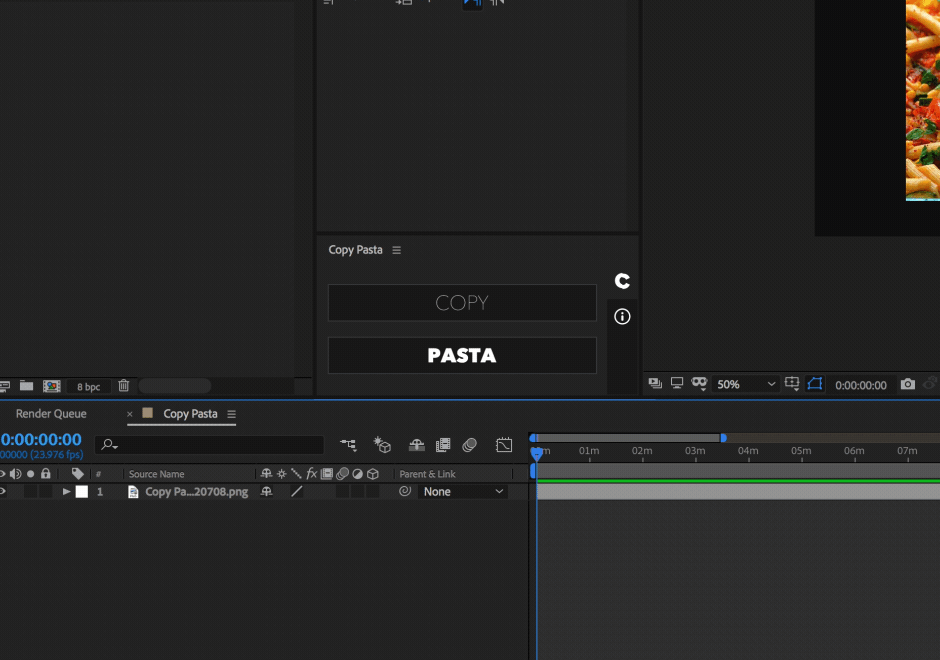Toggle lock box on layer 1 row

pyautogui.click(x=46, y=492)
